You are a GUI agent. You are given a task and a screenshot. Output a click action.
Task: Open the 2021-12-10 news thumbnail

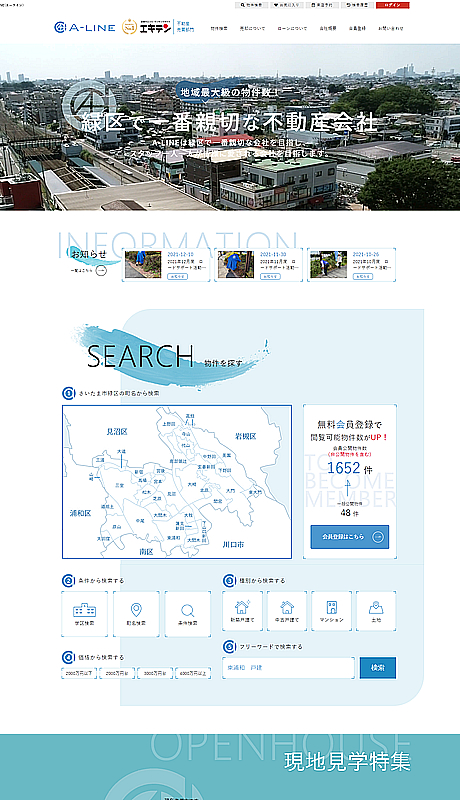[143, 264]
